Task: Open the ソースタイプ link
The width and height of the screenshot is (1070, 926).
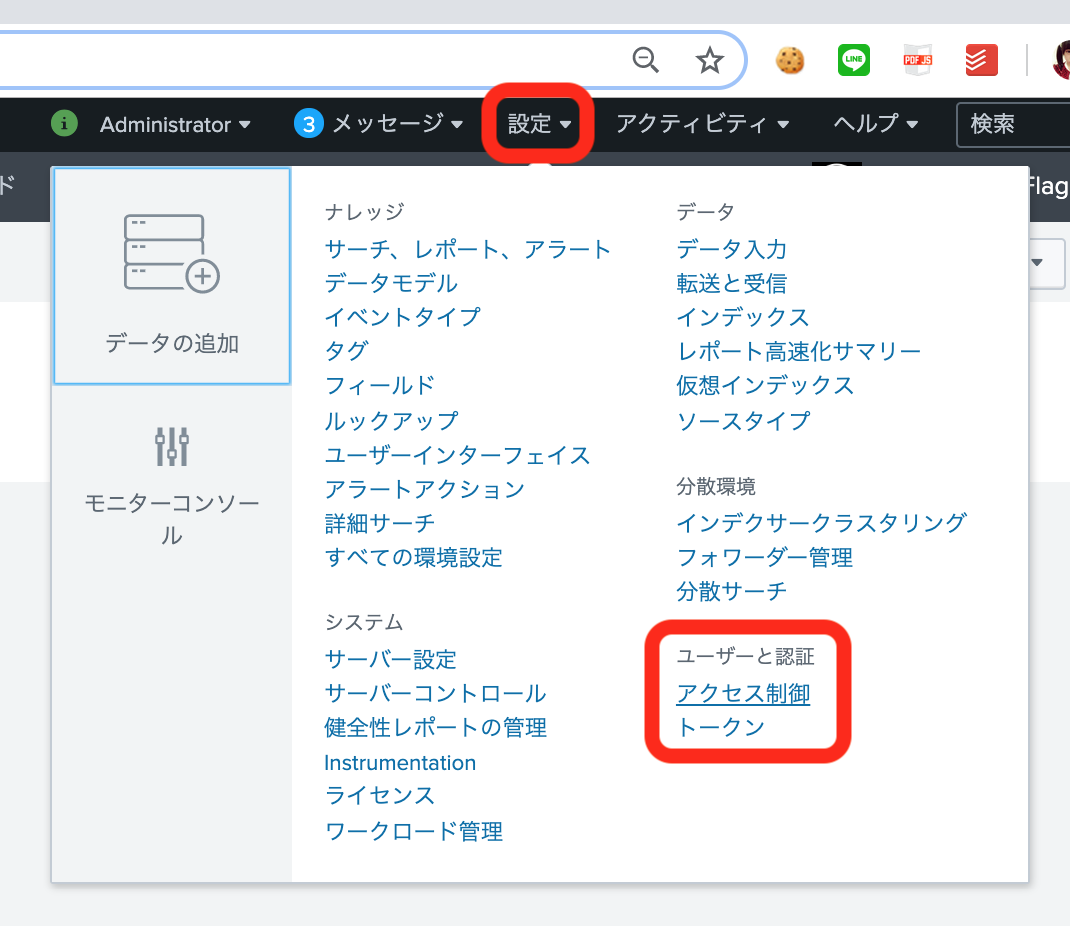Action: [x=743, y=420]
